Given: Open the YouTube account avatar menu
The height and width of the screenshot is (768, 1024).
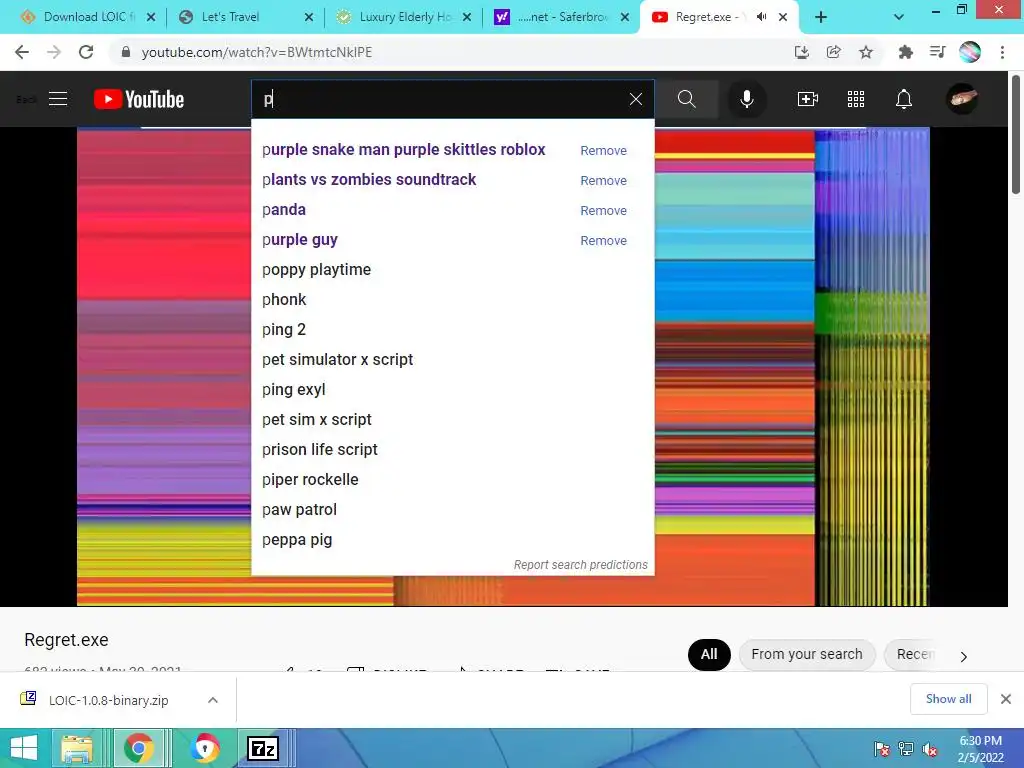Looking at the screenshot, I should point(962,99).
